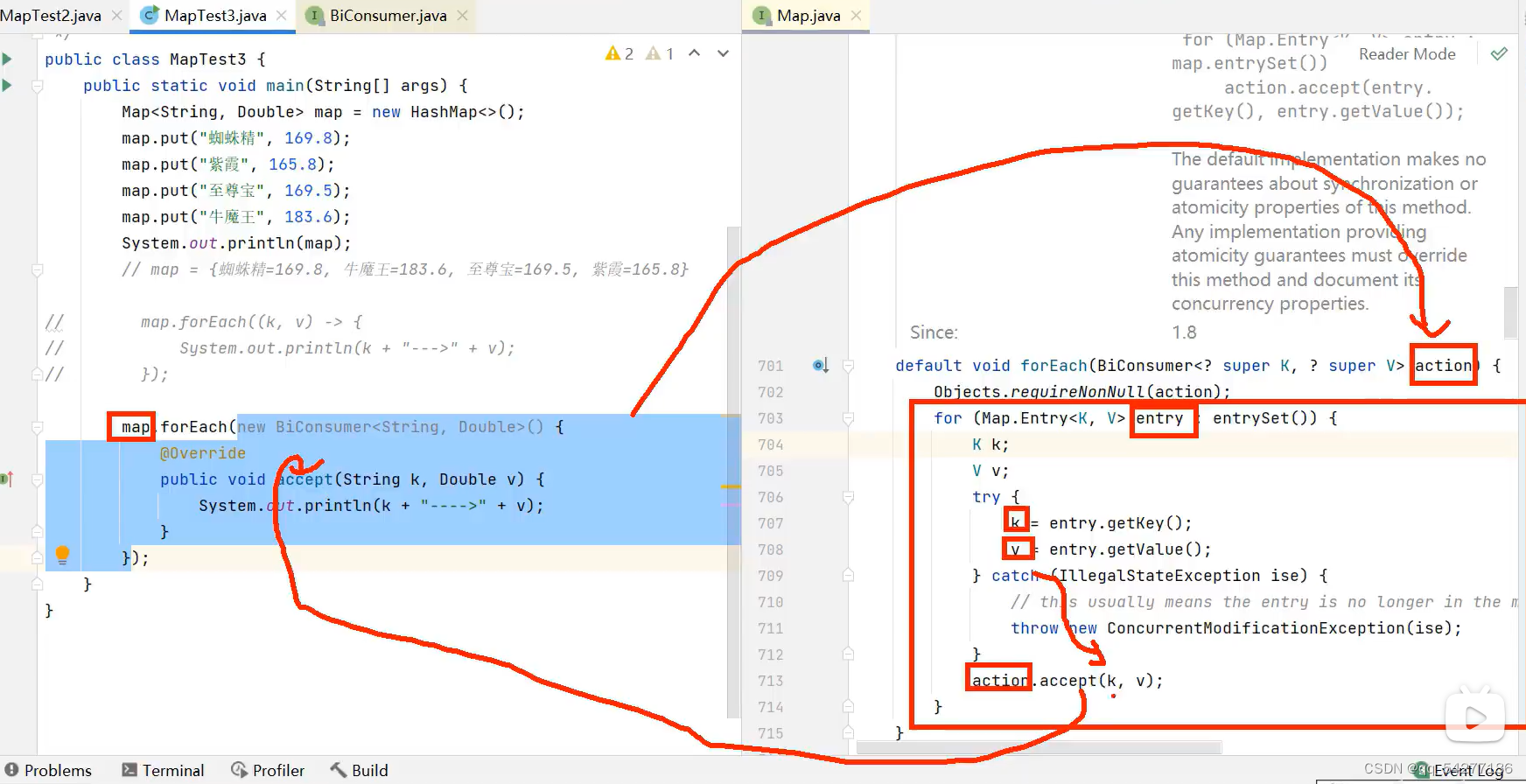
Task: Click the System.out.println(map) statement
Action: (x=236, y=243)
